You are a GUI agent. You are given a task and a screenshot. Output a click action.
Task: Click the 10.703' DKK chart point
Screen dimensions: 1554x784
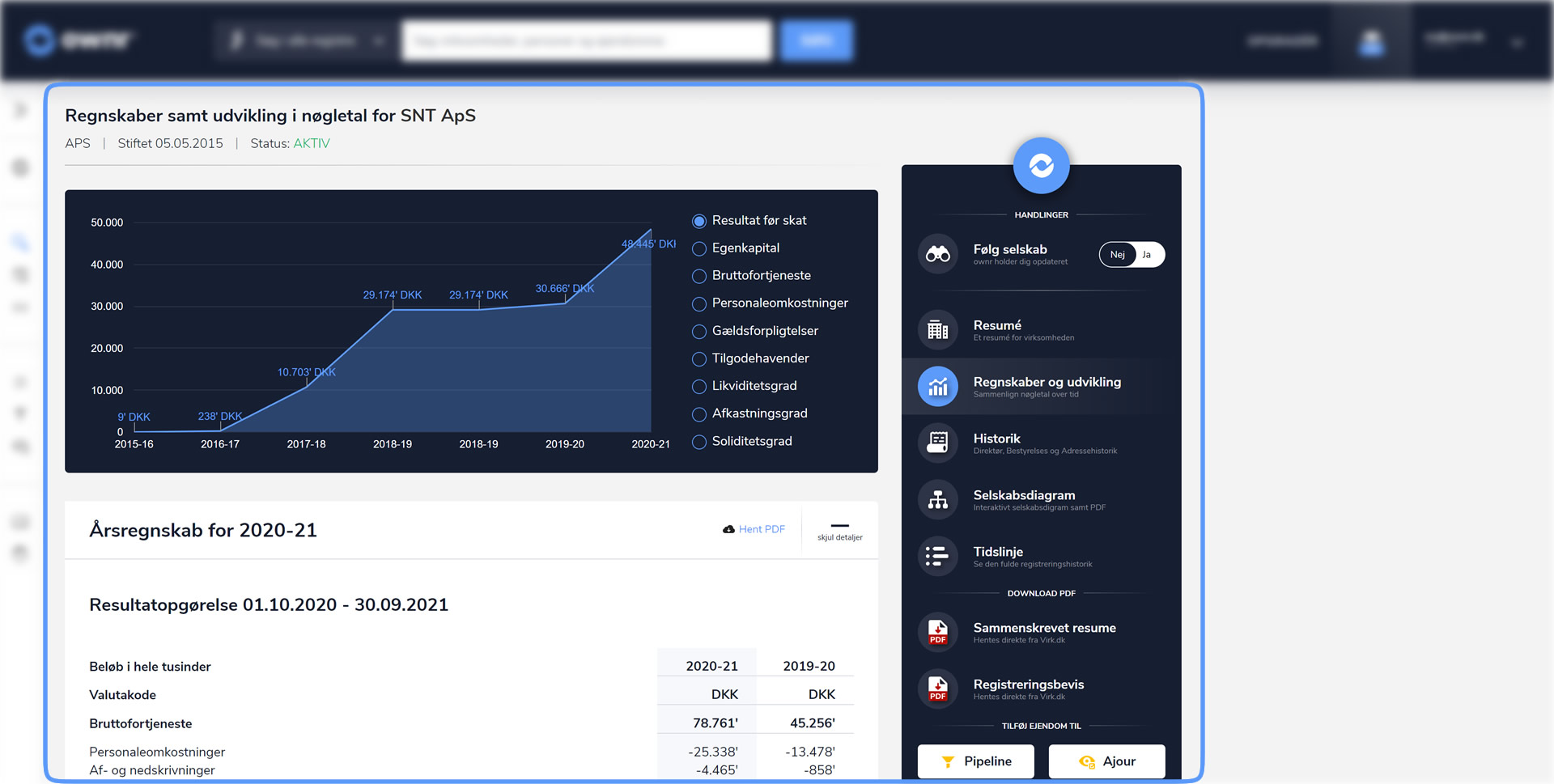pos(306,372)
